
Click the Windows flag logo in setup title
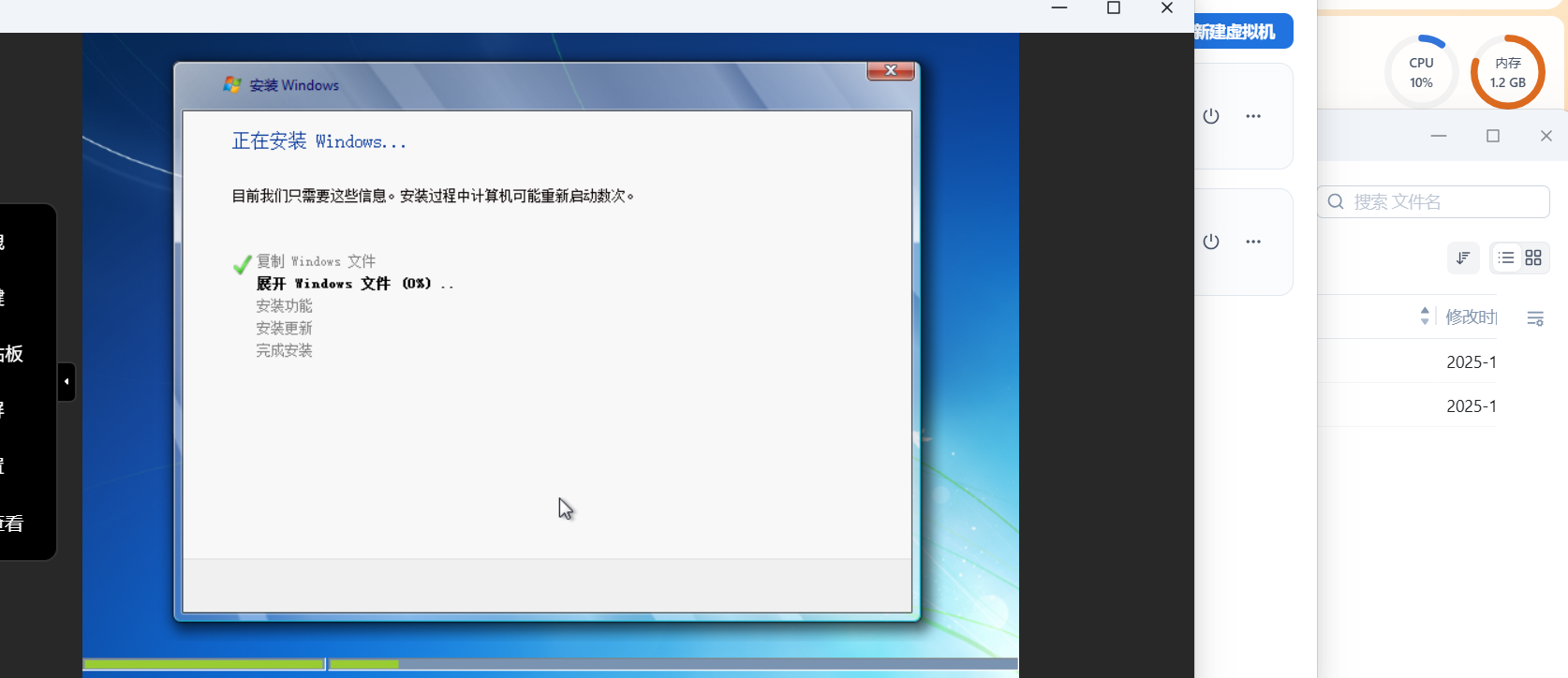pyautogui.click(x=232, y=85)
